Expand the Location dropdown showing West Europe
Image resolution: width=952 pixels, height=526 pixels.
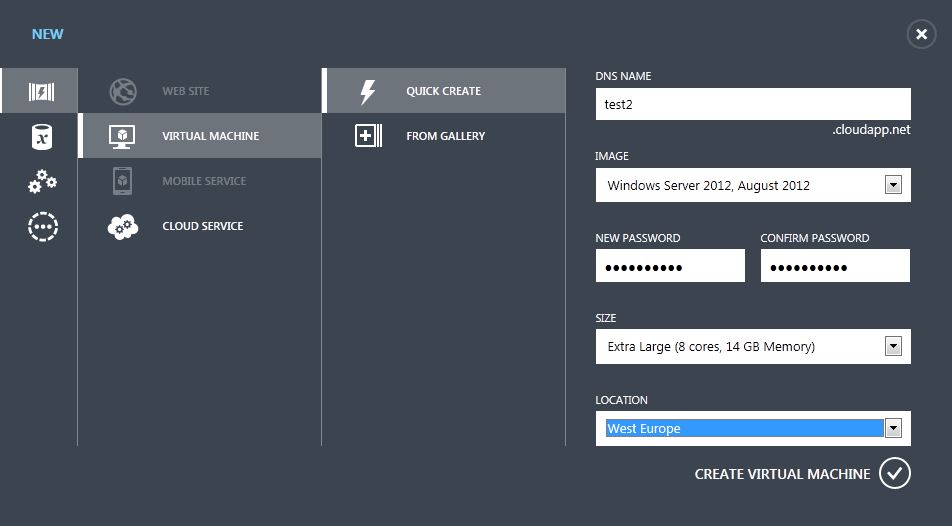coord(893,428)
